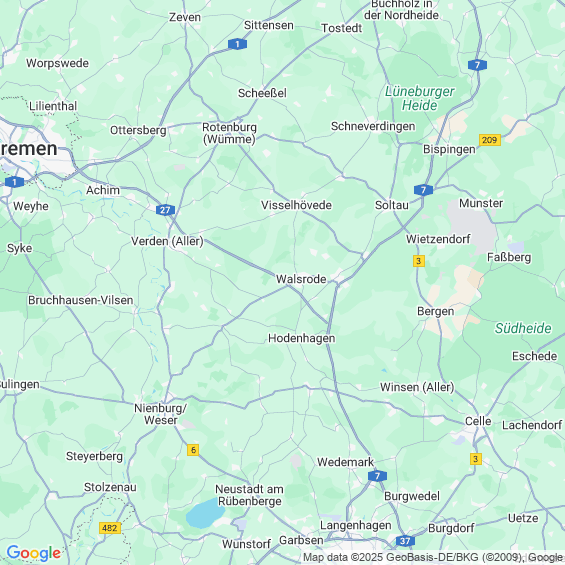Select the Soltau town label
This screenshot has width=565, height=565.
click(392, 205)
